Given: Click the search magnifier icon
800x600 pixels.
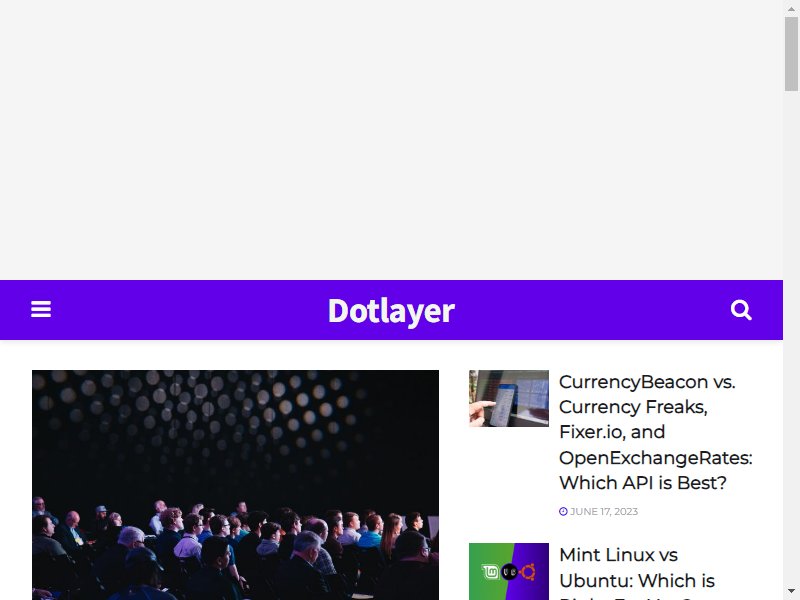Looking at the screenshot, I should pos(741,310).
